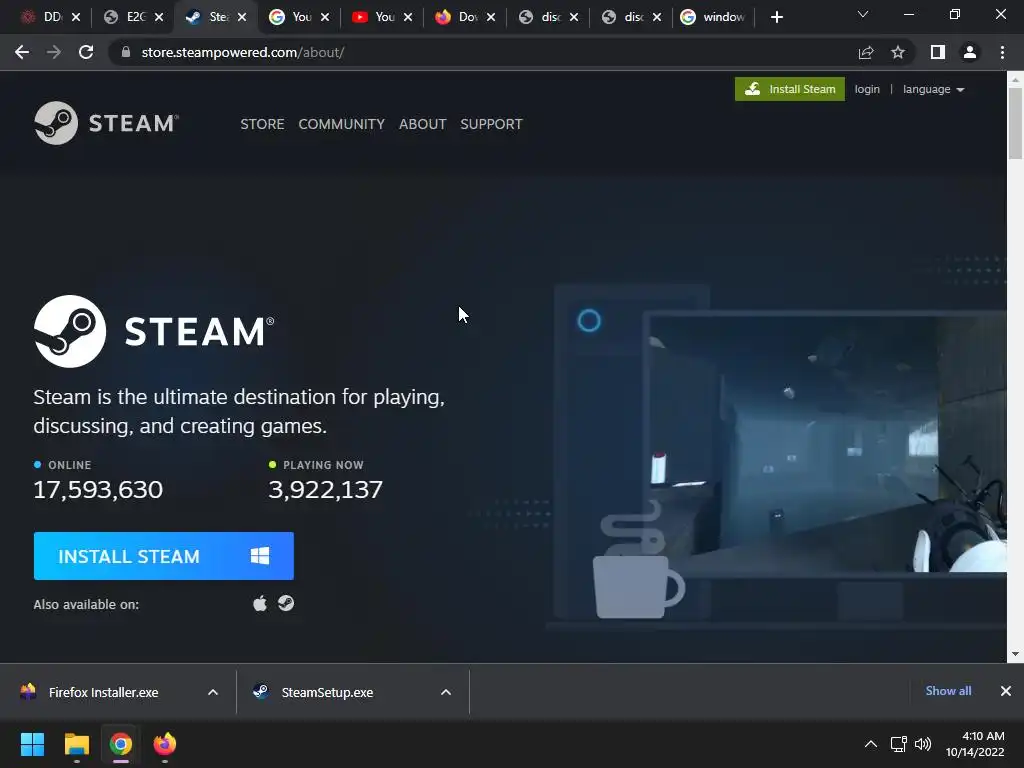Close the YouTube tab

pyautogui.click(x=408, y=17)
